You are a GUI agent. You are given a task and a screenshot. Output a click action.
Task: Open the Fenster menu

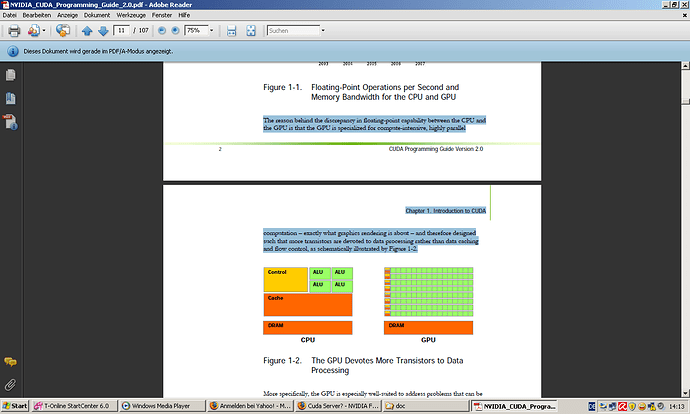tap(161, 15)
